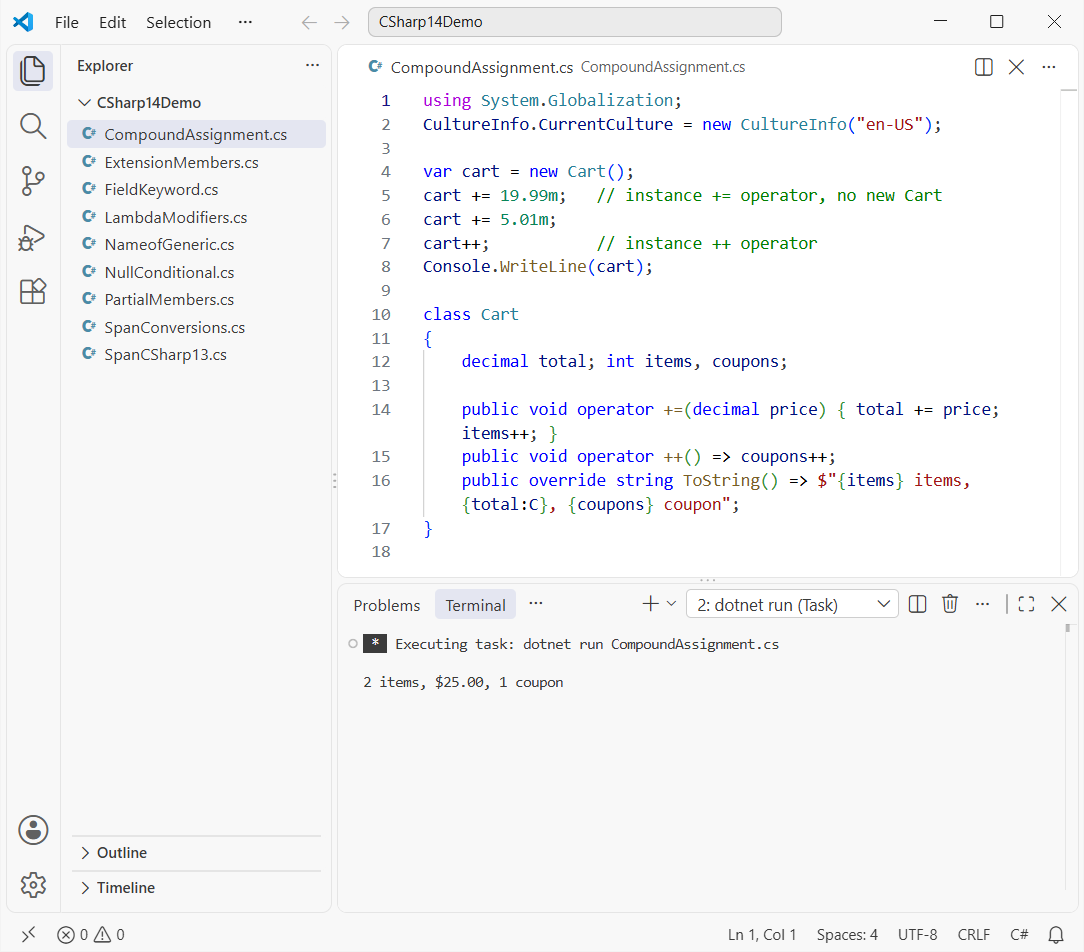
Task: Click CompoundAssignment.cs breadcrumb path
Action: click(x=662, y=67)
